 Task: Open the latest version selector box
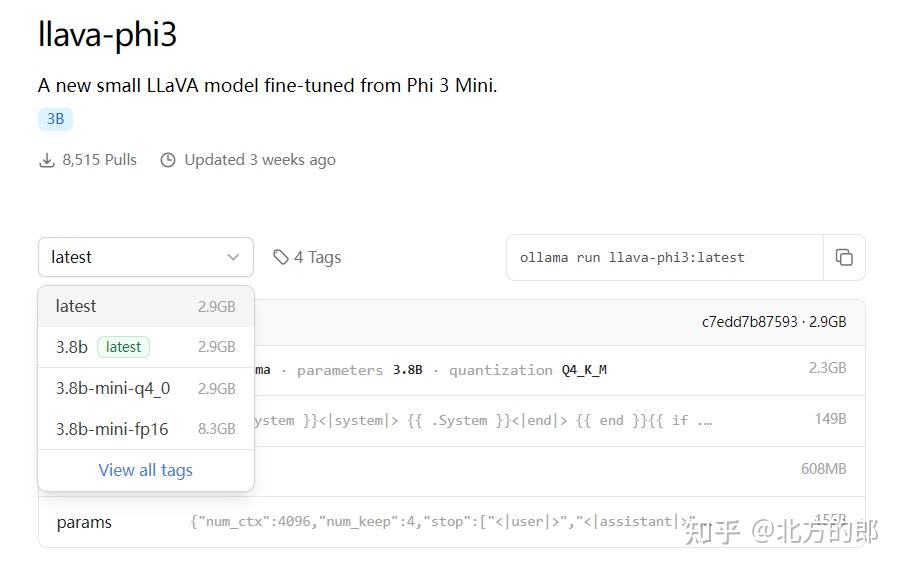145,258
